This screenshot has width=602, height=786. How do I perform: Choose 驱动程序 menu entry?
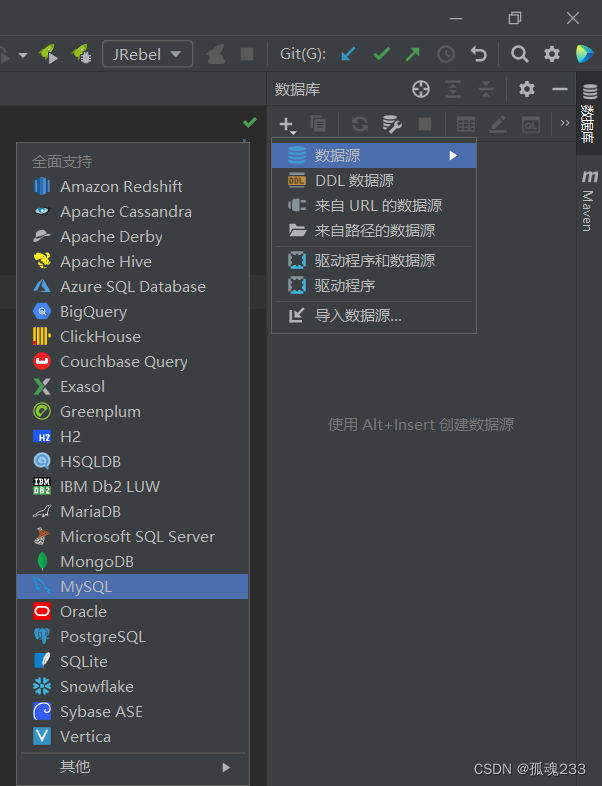click(374, 286)
